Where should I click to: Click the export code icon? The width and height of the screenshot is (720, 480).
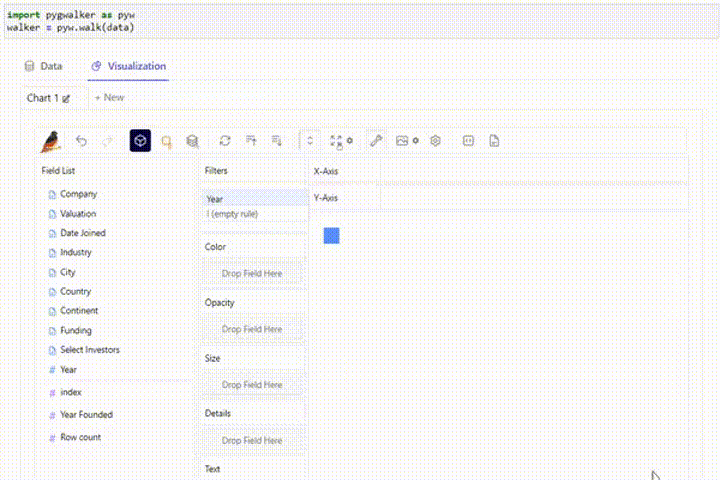(x=468, y=141)
